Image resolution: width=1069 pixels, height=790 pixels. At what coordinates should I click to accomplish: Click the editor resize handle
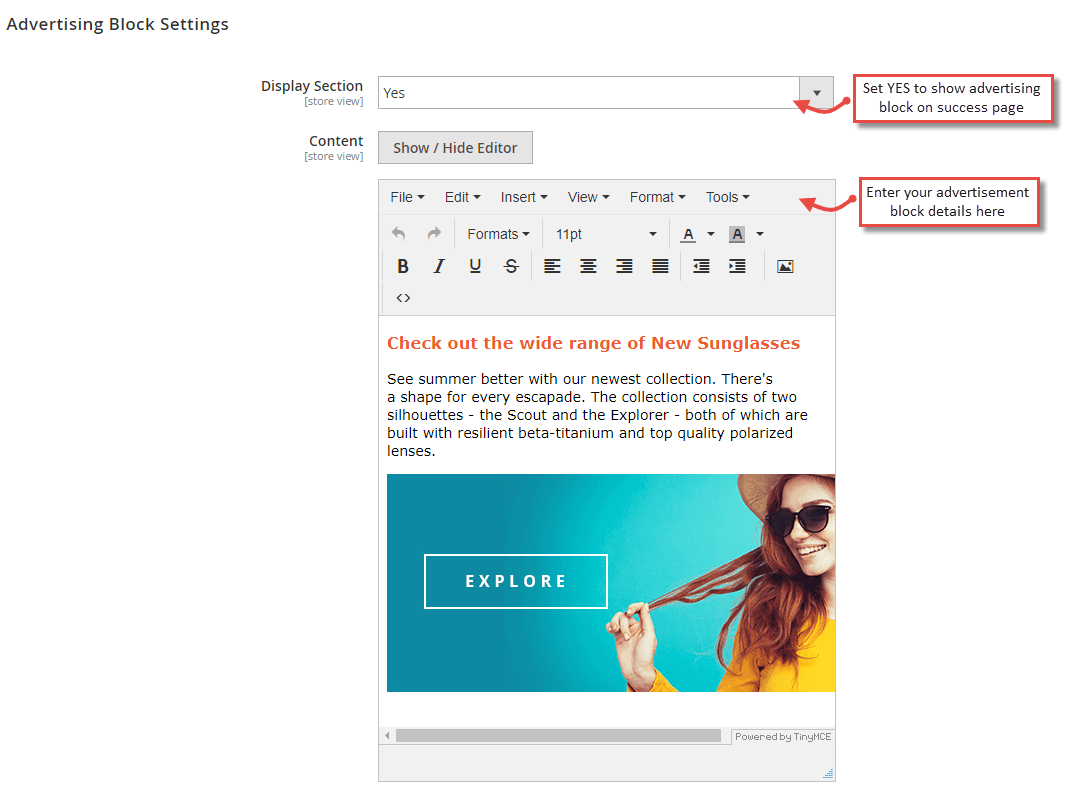(x=828, y=774)
